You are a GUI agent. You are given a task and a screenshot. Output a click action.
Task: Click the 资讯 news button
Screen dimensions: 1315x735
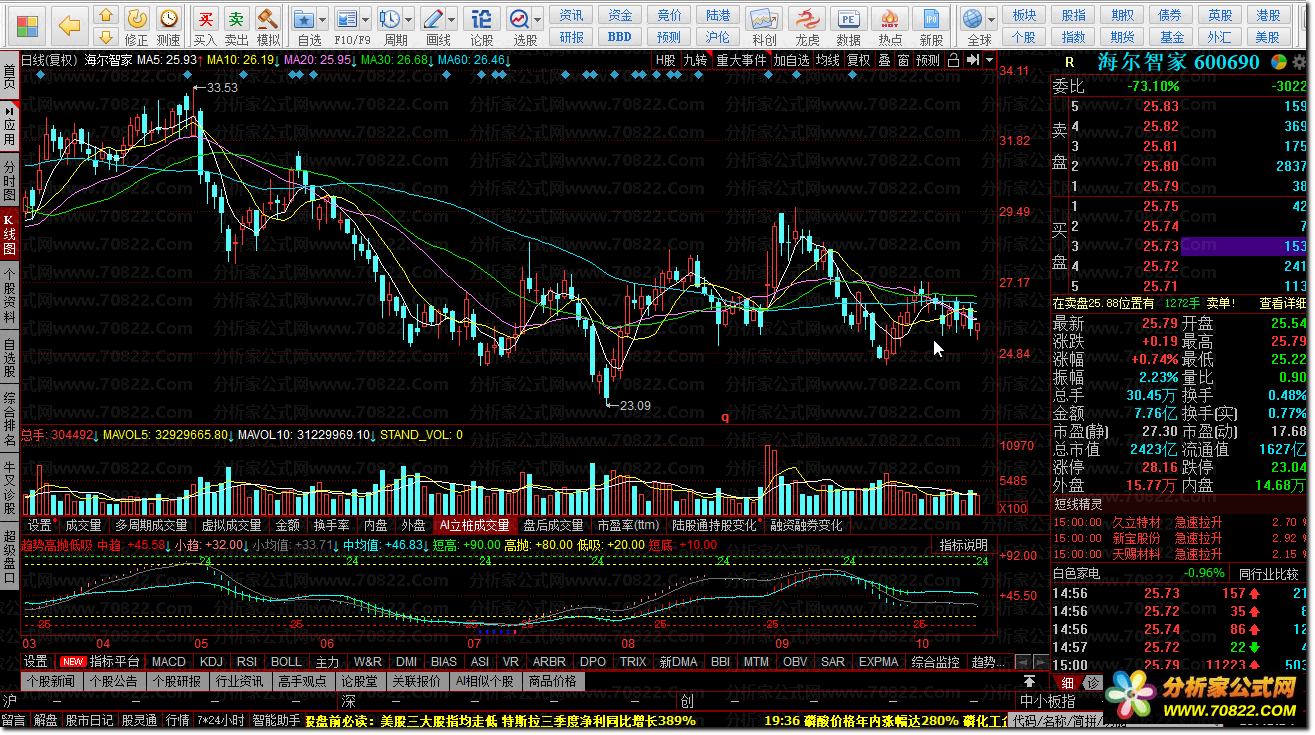pos(572,15)
